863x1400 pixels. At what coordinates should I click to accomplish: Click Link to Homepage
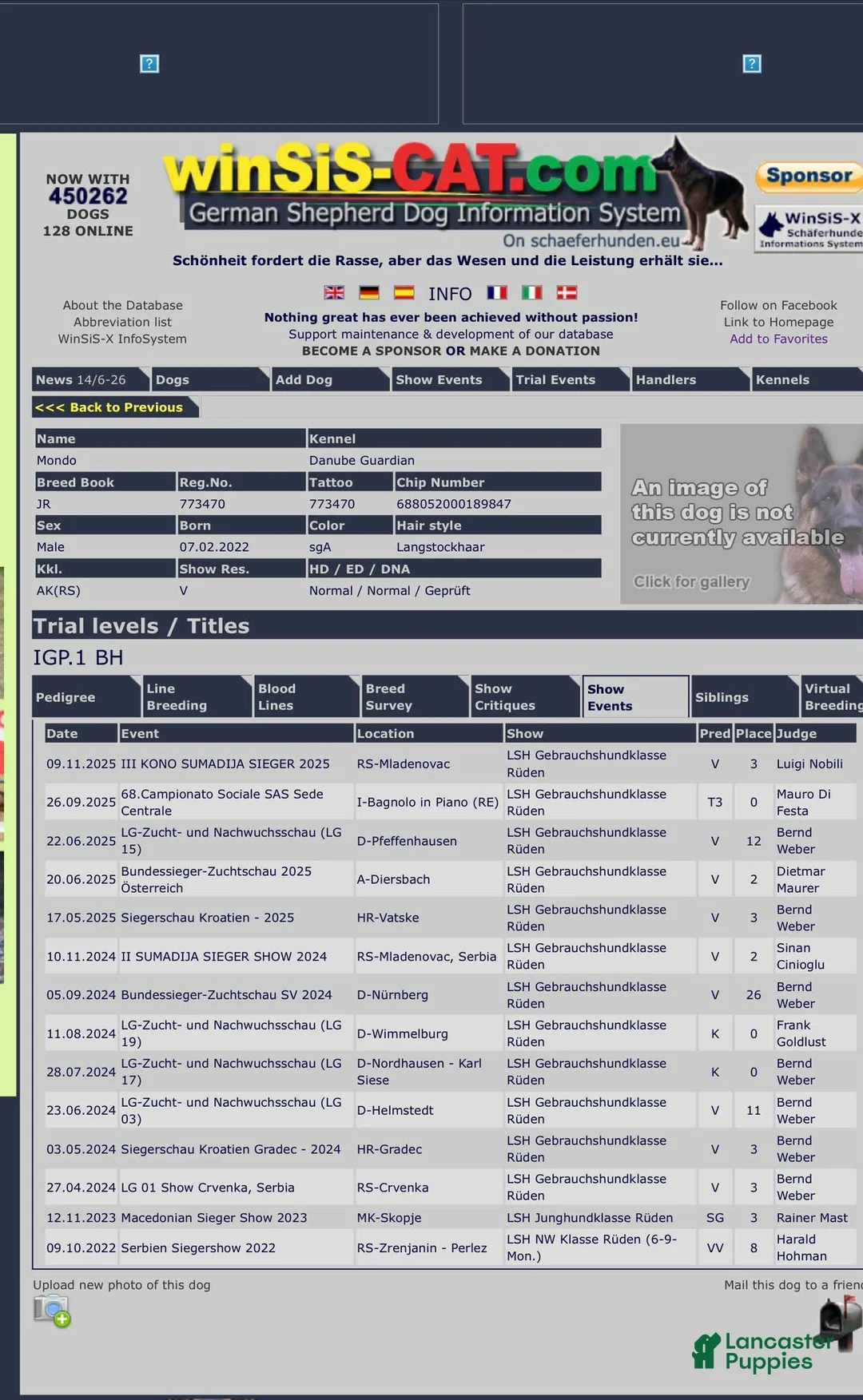point(778,322)
